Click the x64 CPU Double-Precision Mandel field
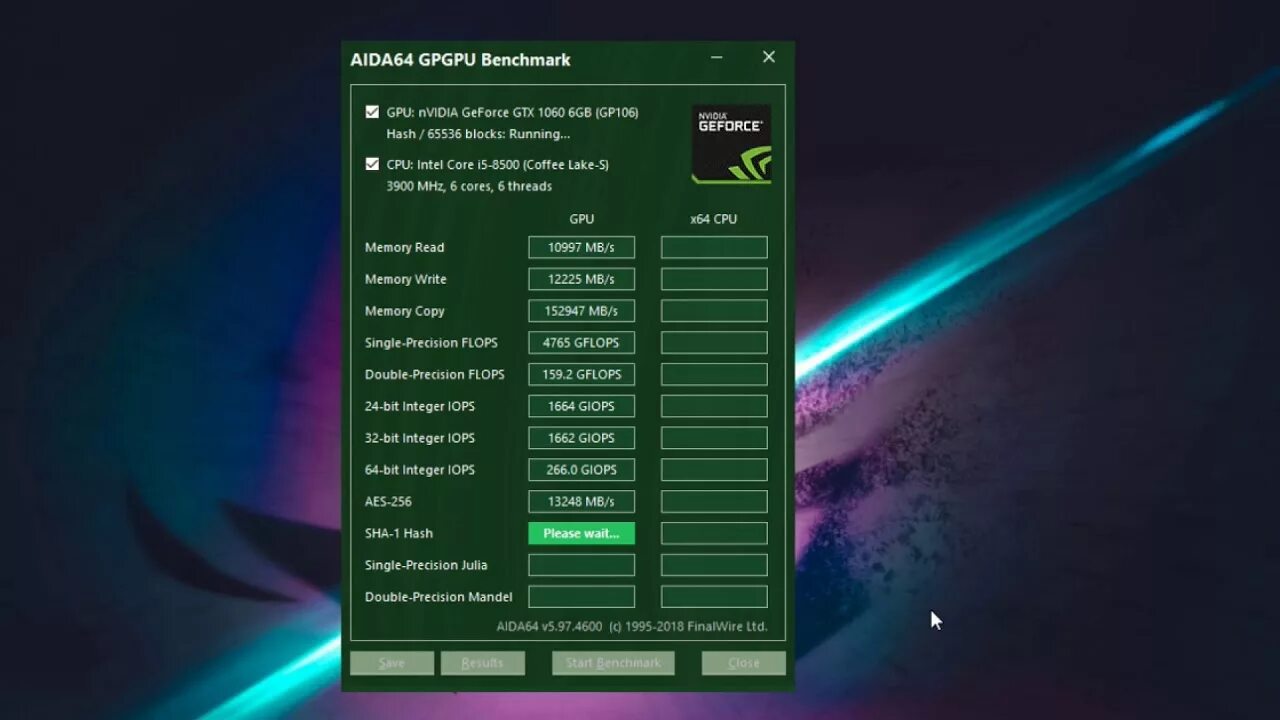This screenshot has height=720, width=1280. pos(714,597)
